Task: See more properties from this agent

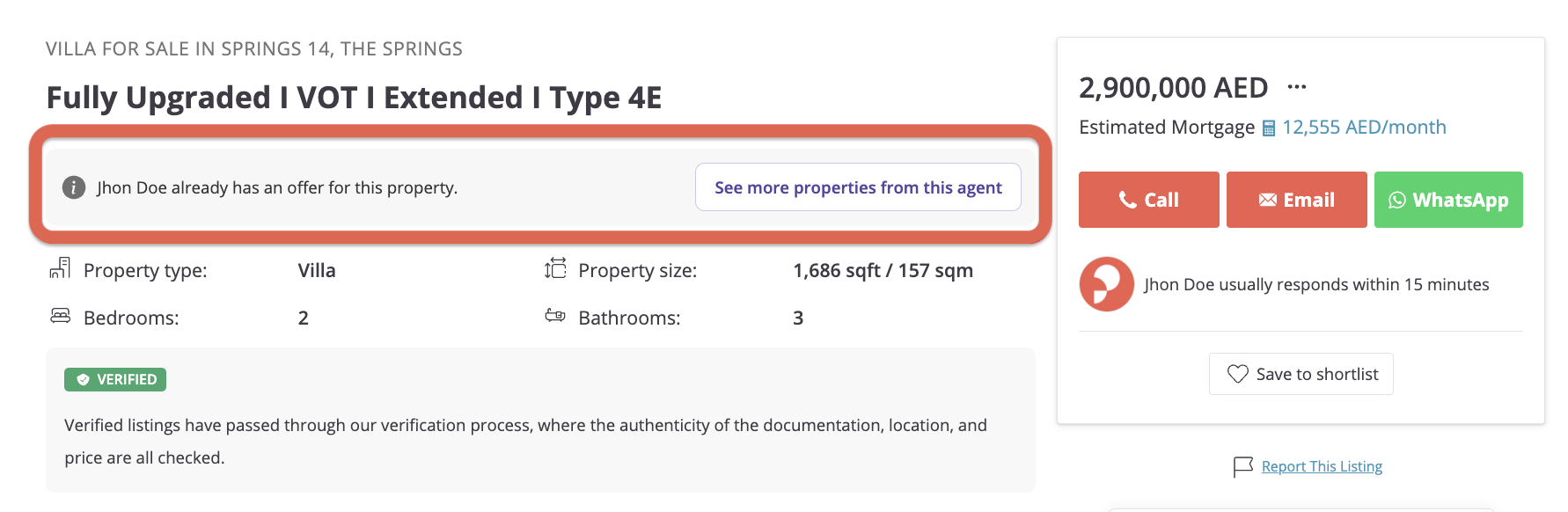Action: pos(858,187)
